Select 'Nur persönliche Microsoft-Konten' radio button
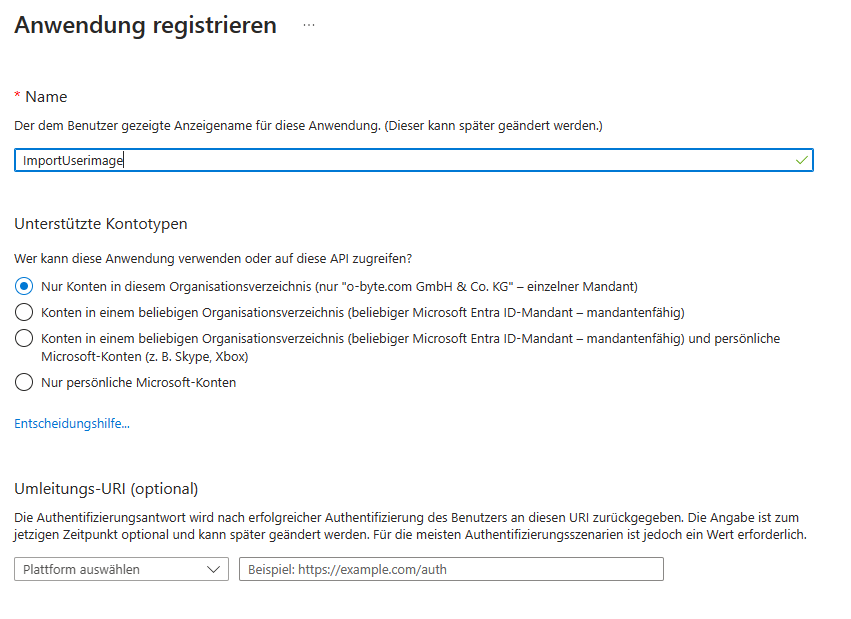 point(24,382)
